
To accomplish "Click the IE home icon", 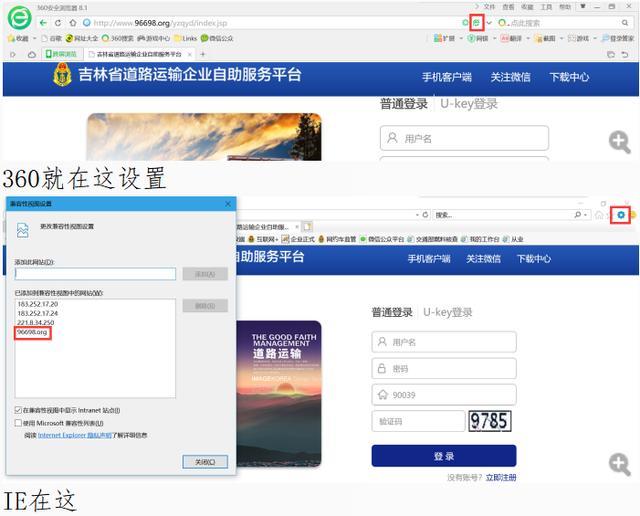I will [x=598, y=215].
